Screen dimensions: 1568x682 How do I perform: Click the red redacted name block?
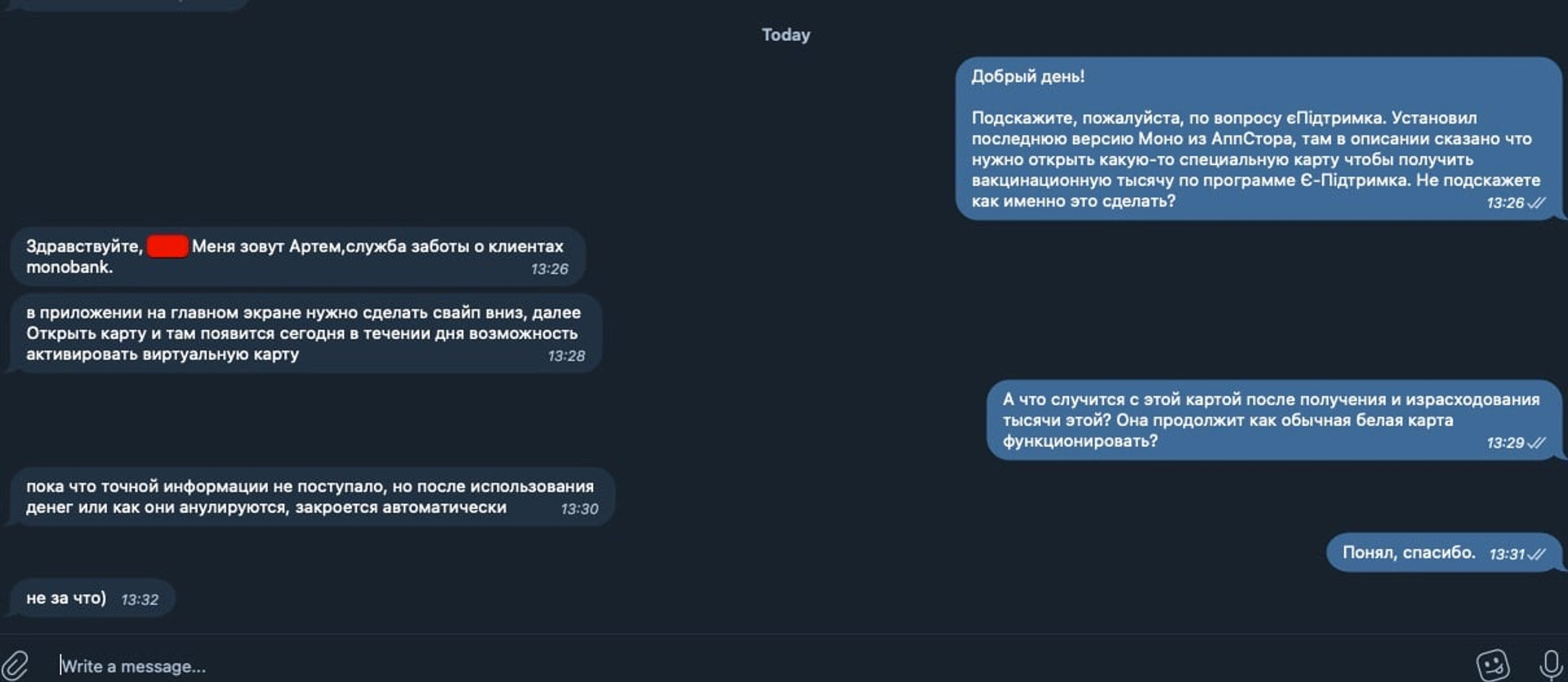coord(167,246)
